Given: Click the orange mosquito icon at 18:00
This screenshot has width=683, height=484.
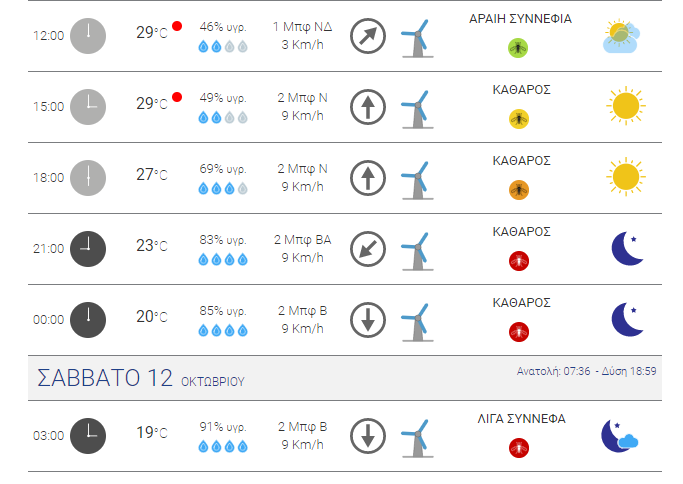Looking at the screenshot, I should tap(518, 190).
